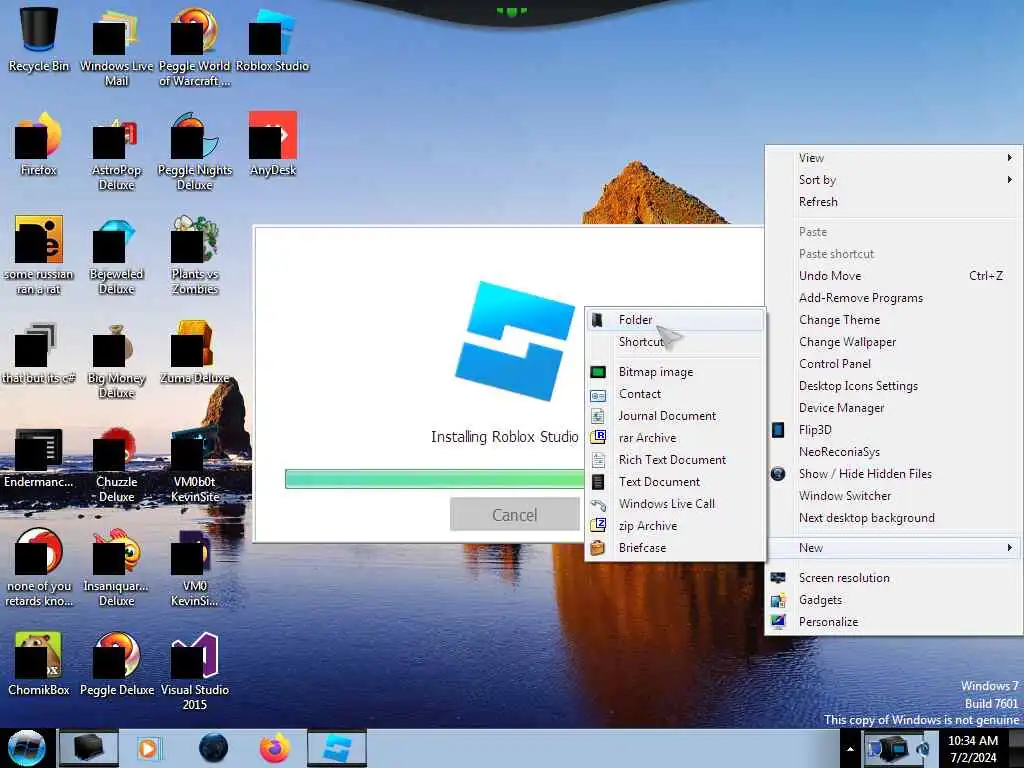The height and width of the screenshot is (768, 1024).
Task: Select the Firefox desktop shortcut
Action: coord(39,144)
